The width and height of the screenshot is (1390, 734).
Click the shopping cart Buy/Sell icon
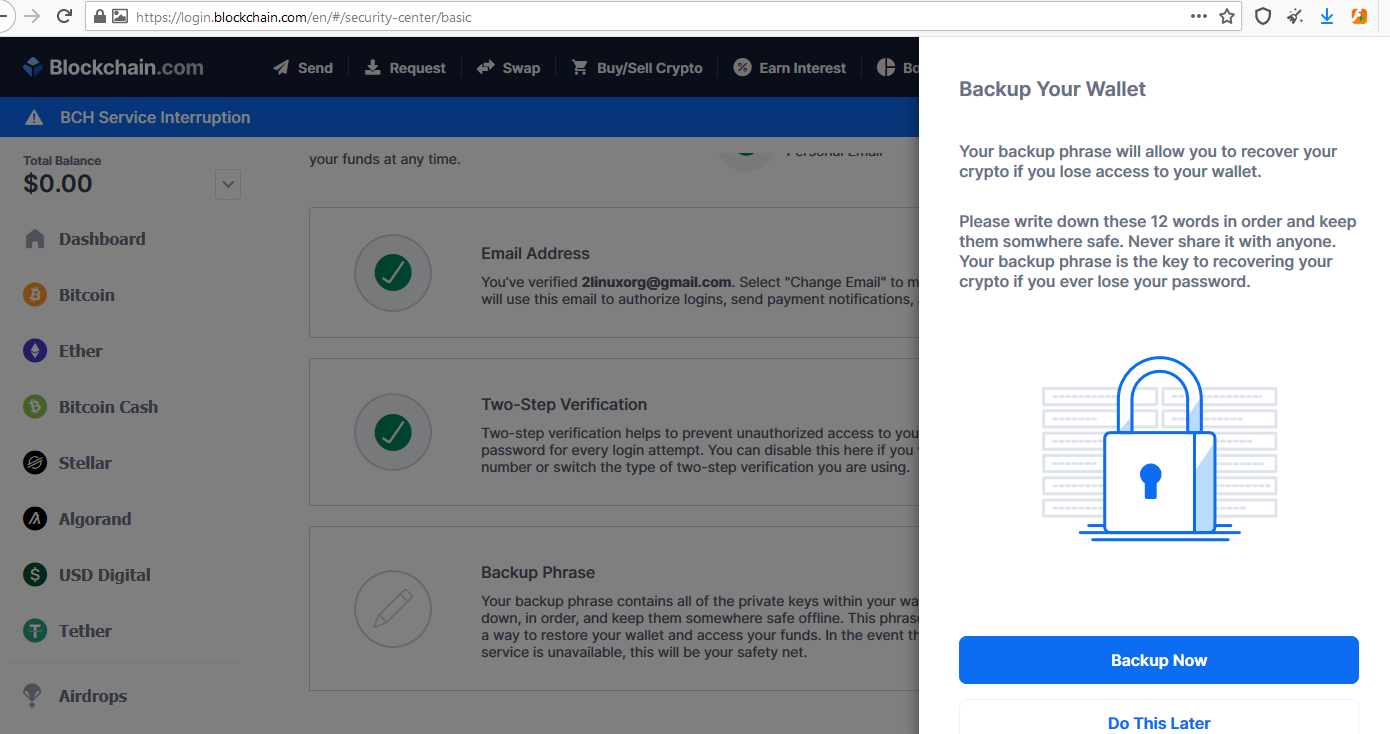pos(580,68)
